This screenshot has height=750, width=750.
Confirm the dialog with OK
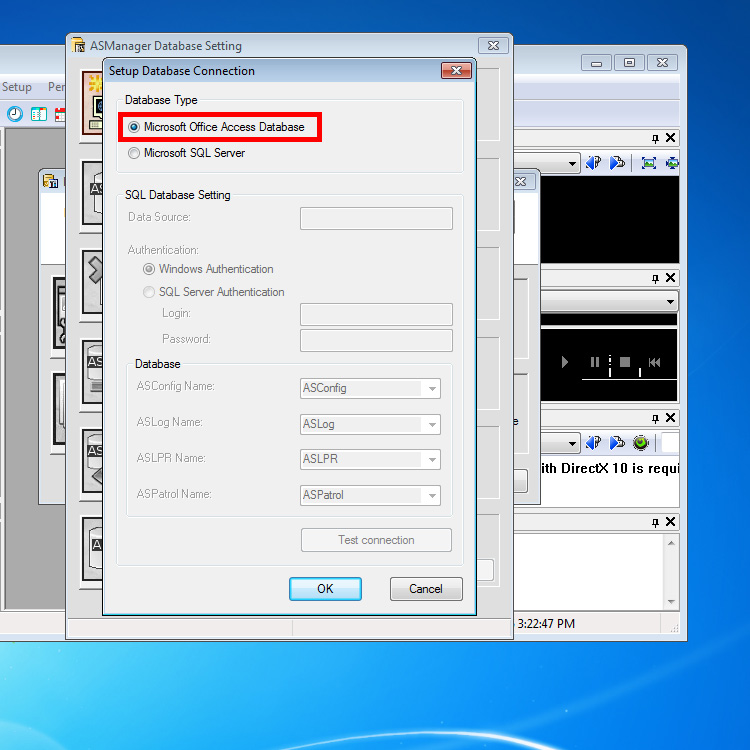click(325, 589)
